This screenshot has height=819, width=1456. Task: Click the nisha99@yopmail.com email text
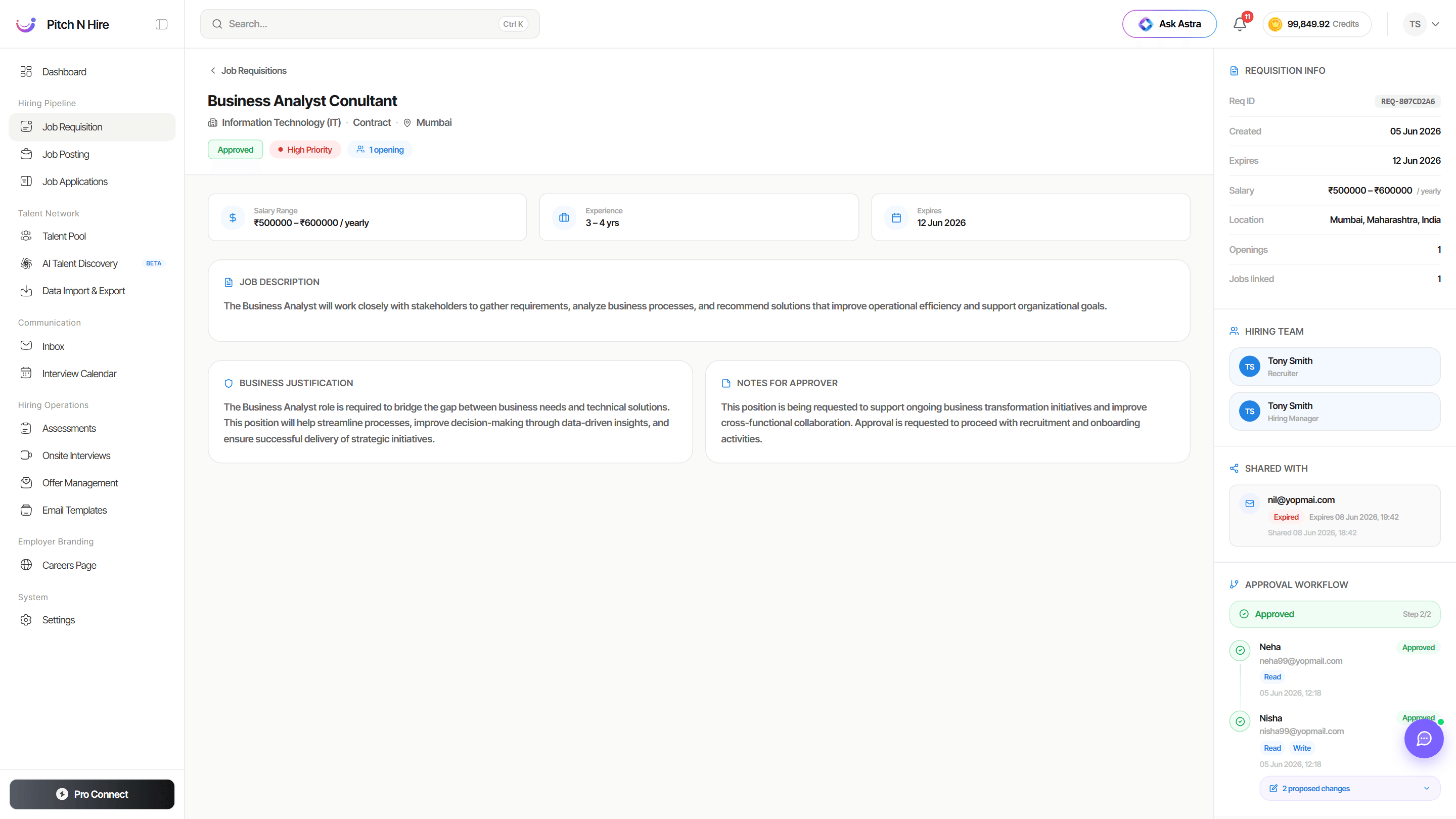coord(1301,732)
